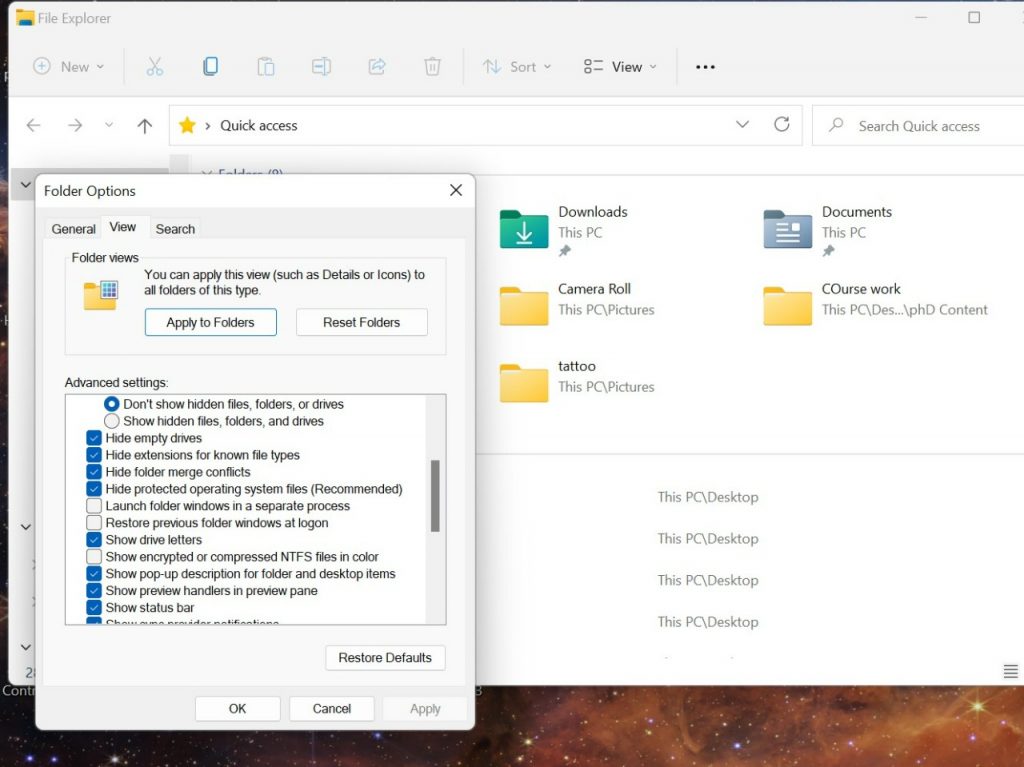
Task: Open the Sort dropdown menu
Action: (517, 67)
